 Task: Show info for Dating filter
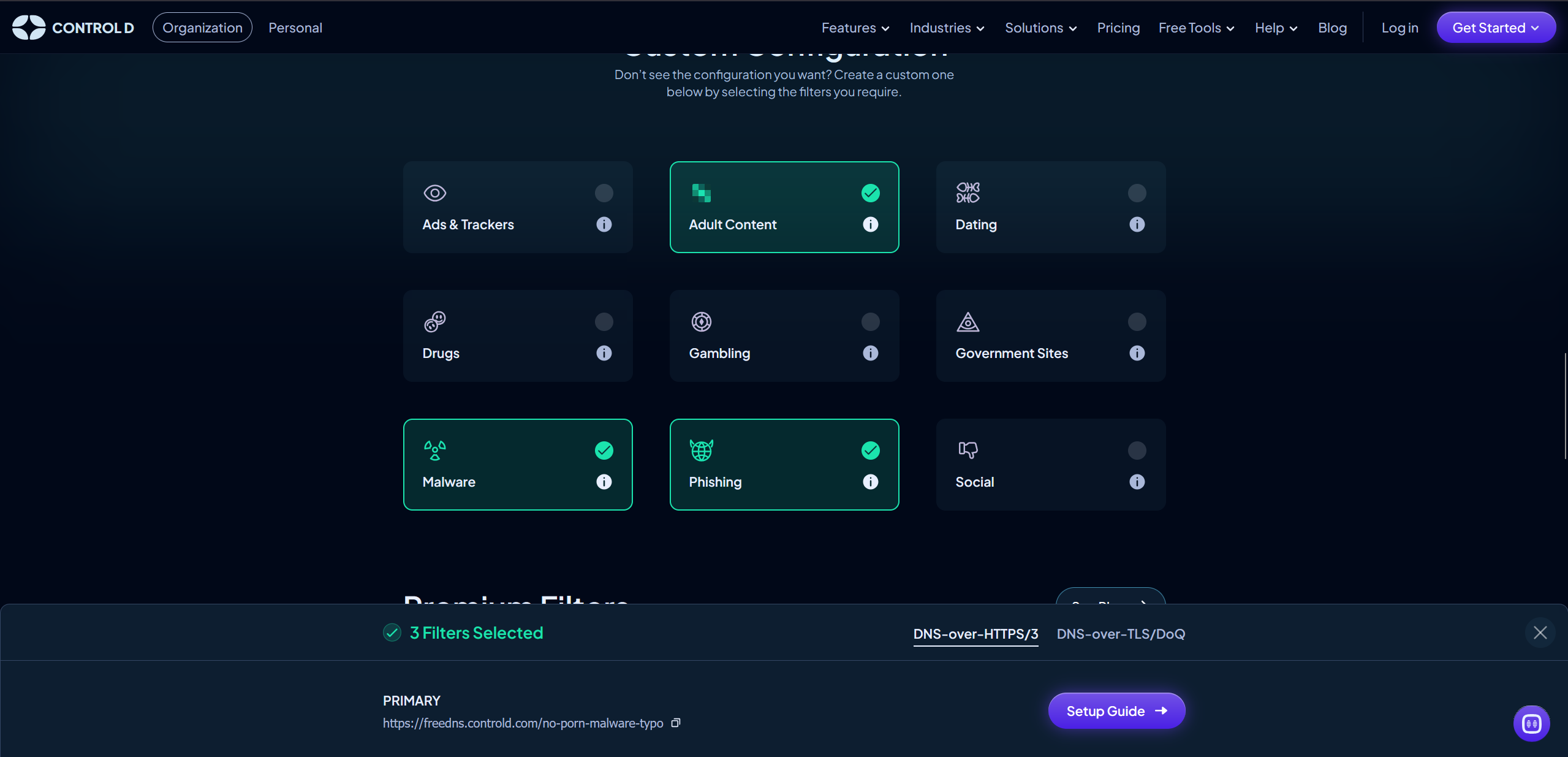tap(1137, 224)
